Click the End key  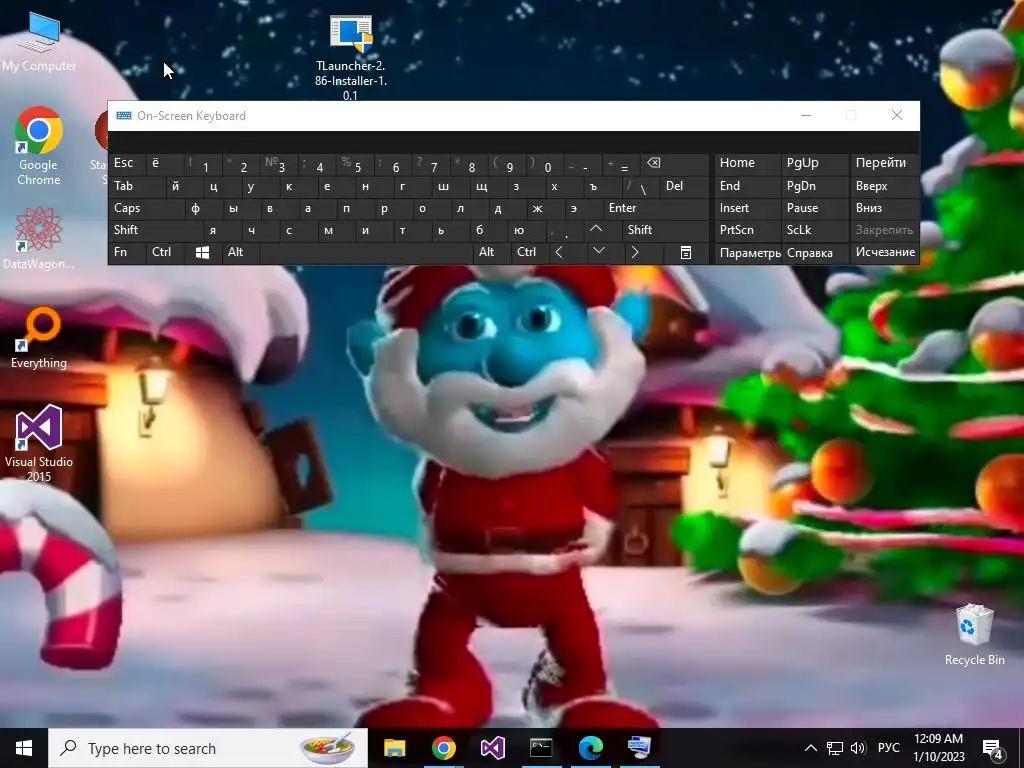coord(748,186)
